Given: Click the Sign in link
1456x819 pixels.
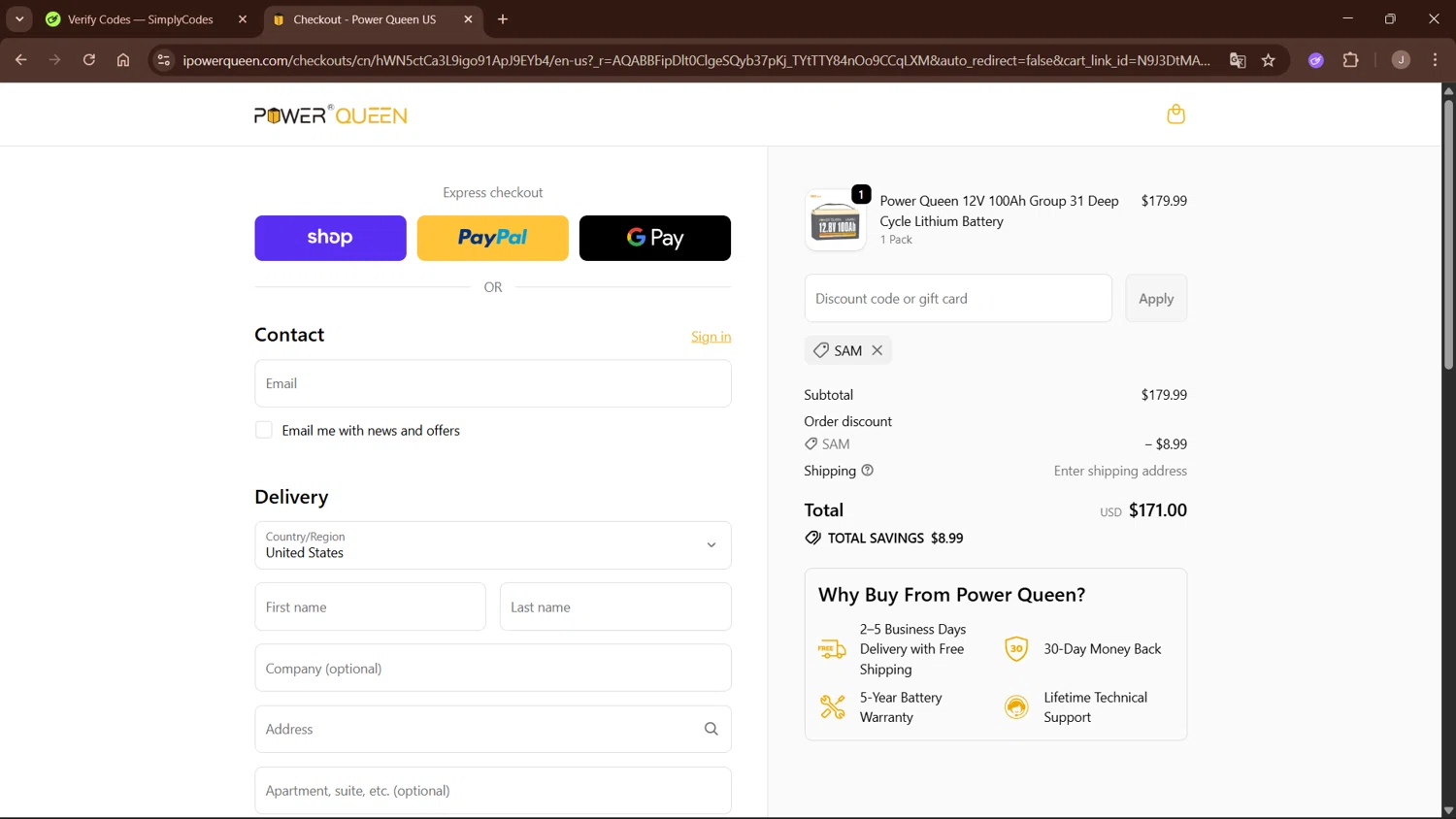Looking at the screenshot, I should pos(711,337).
